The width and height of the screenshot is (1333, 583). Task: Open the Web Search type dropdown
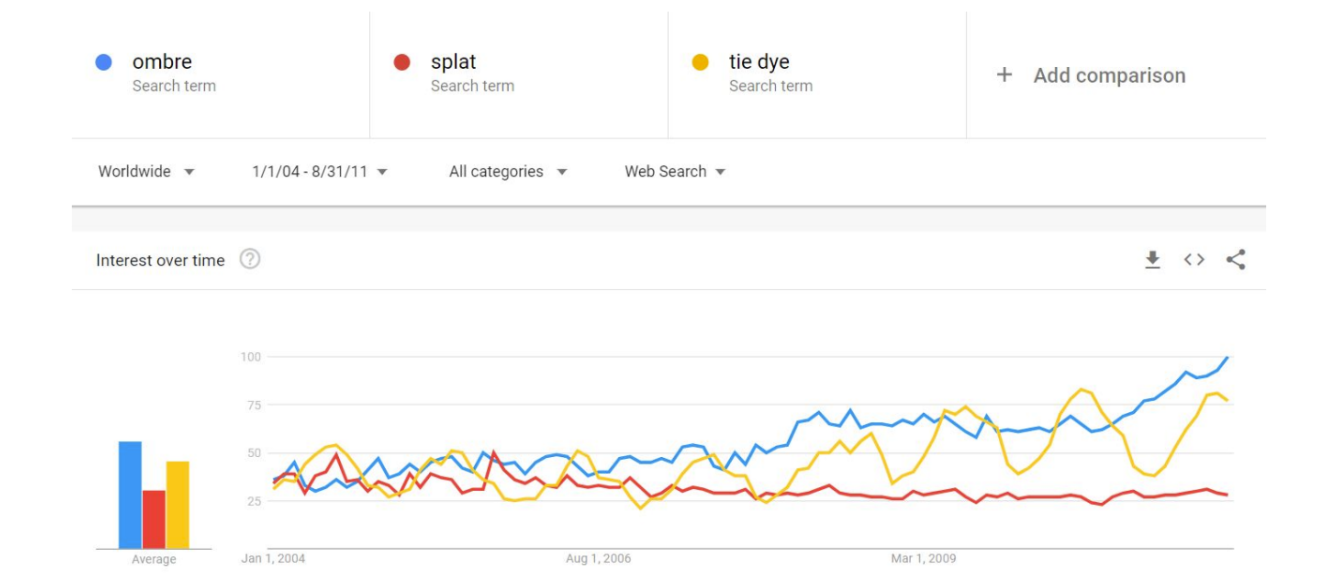[675, 171]
